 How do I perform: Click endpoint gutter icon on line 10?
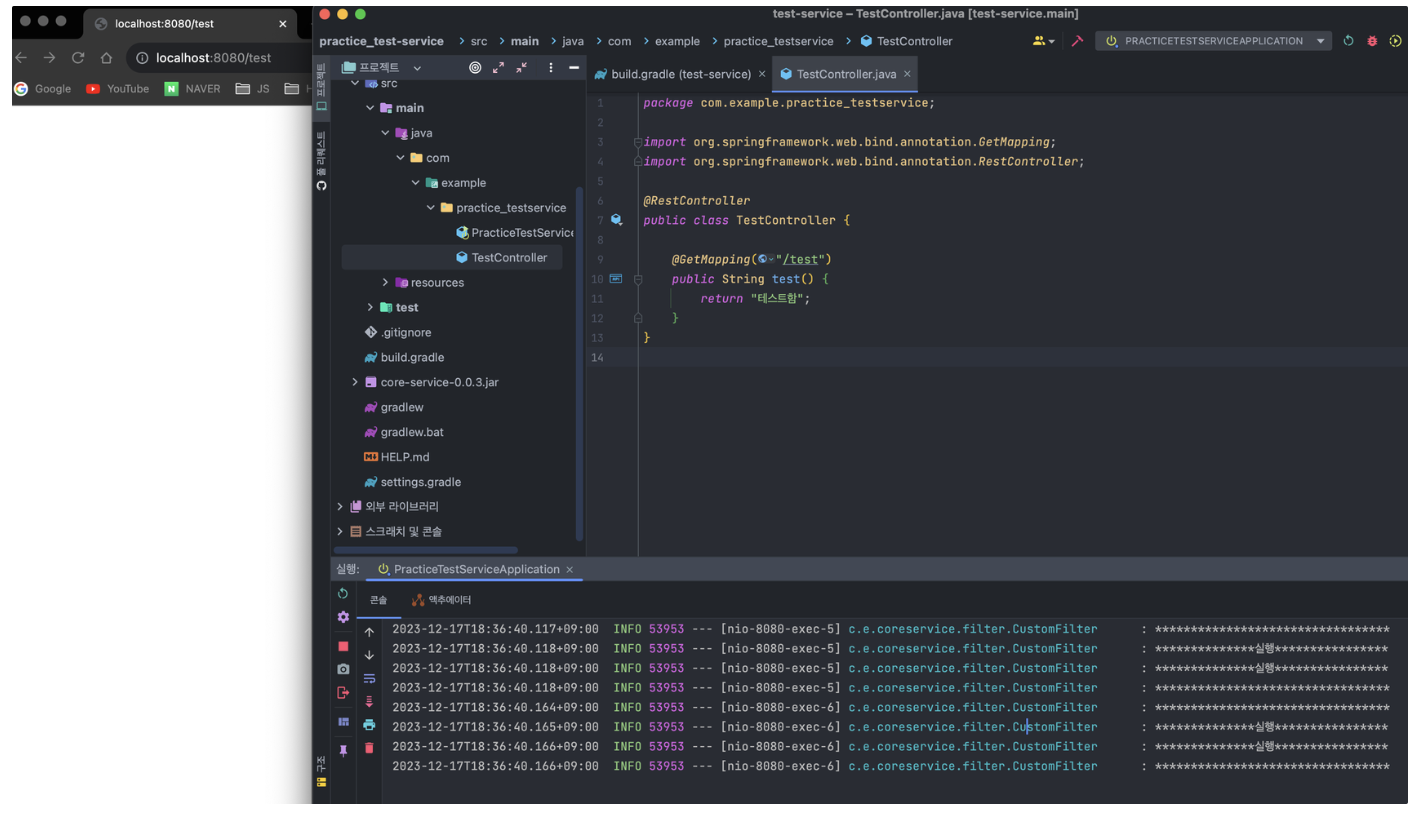[x=616, y=279]
